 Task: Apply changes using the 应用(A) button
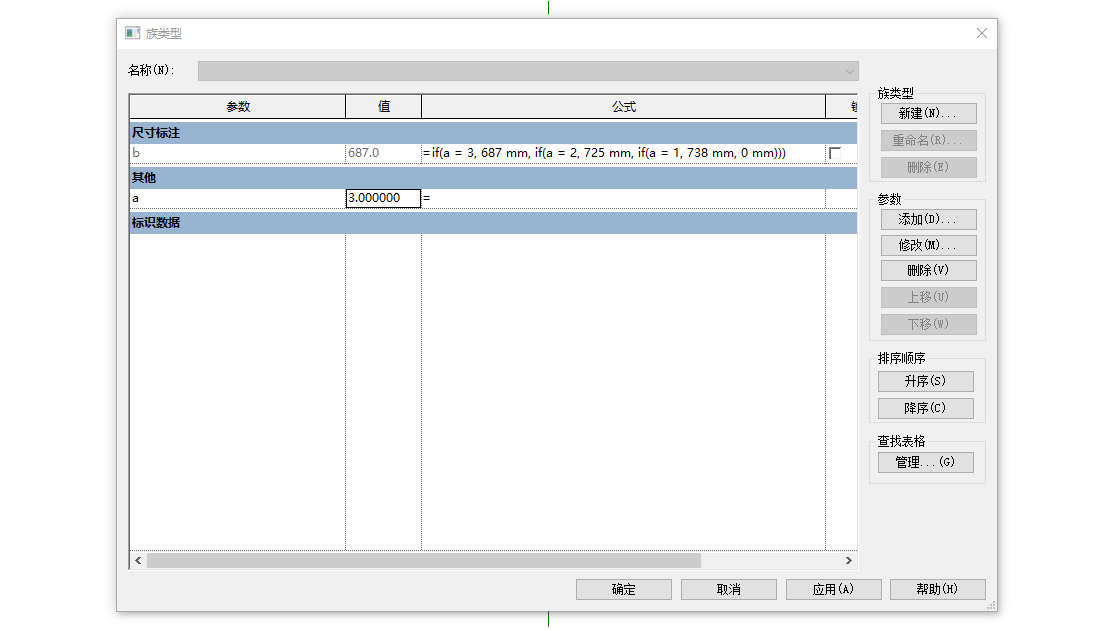coord(833,589)
